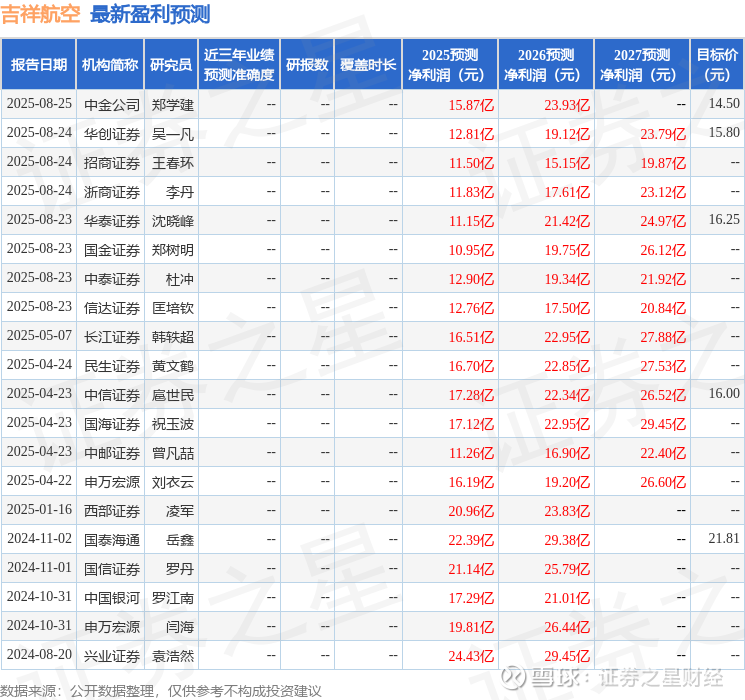745x700 pixels.
Task: Click institution 中国银河
Action: [x=112, y=597]
